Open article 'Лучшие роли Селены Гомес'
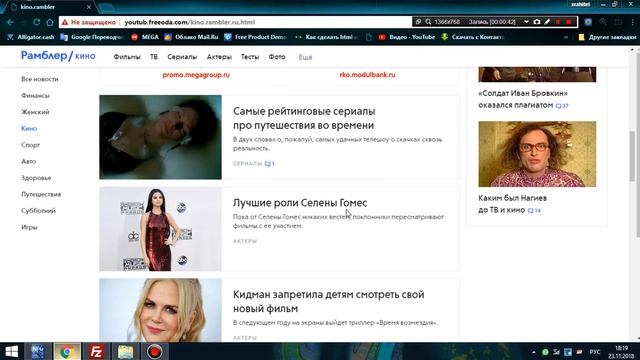The image size is (640, 360). coord(300,202)
